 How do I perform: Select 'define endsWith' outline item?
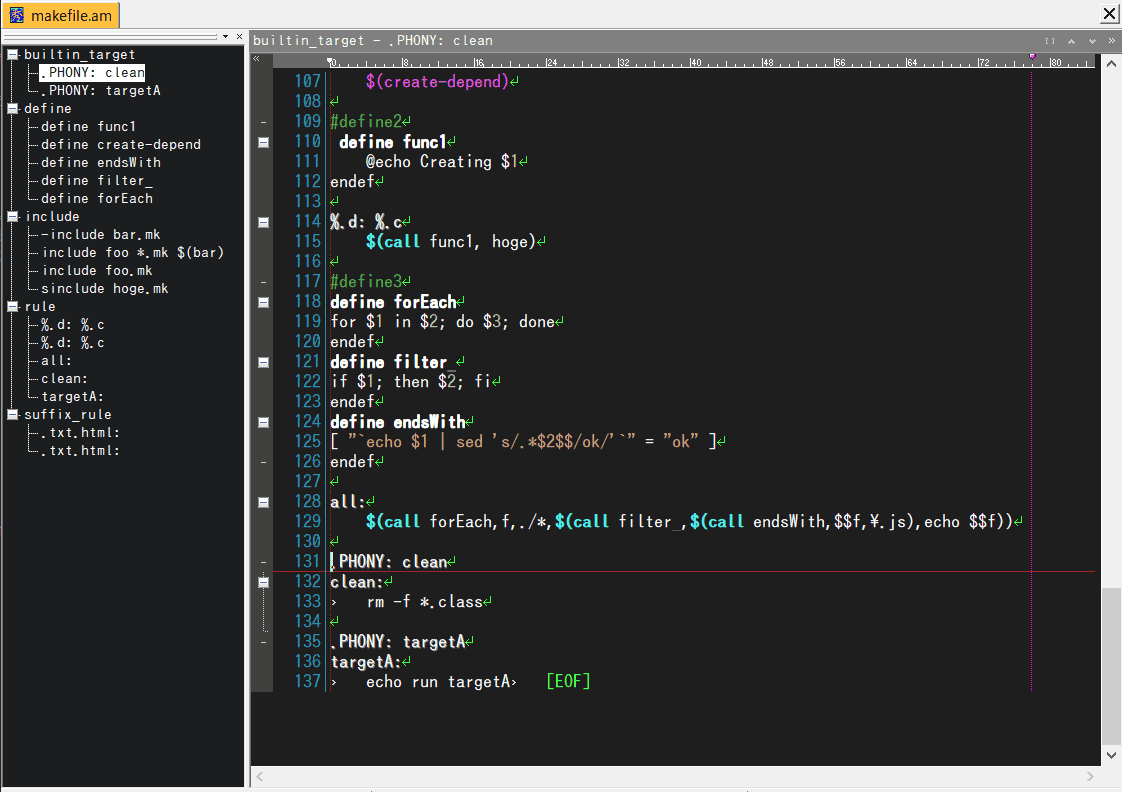(x=101, y=162)
